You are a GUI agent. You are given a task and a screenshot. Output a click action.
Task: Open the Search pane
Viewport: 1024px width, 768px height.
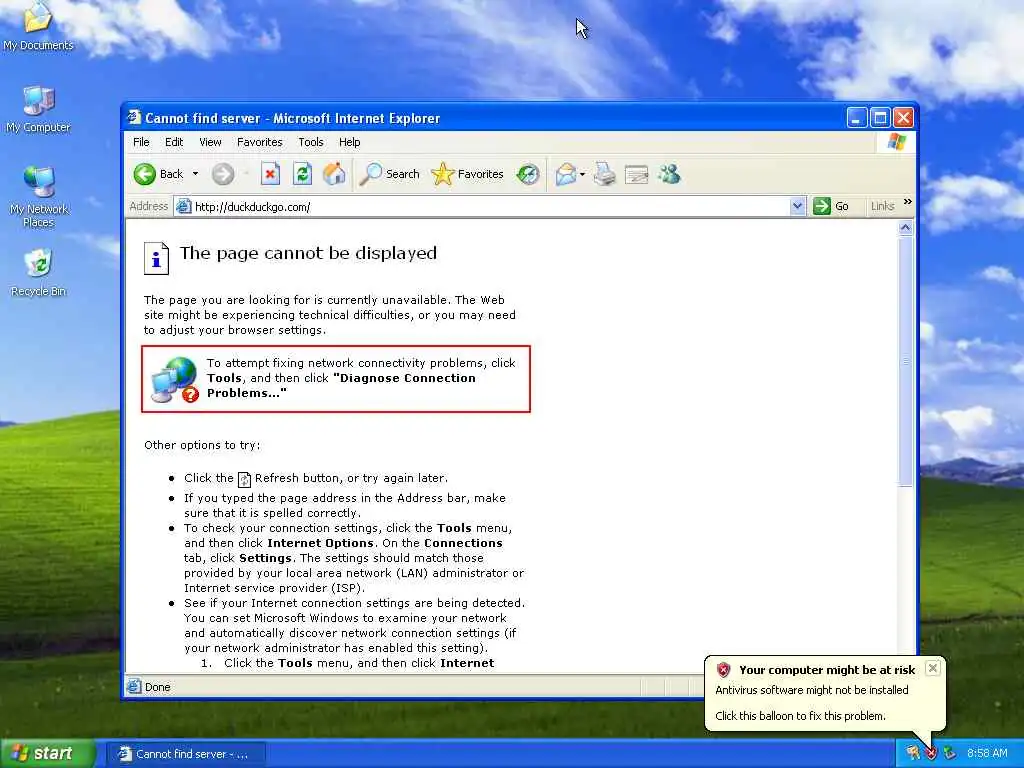[389, 174]
